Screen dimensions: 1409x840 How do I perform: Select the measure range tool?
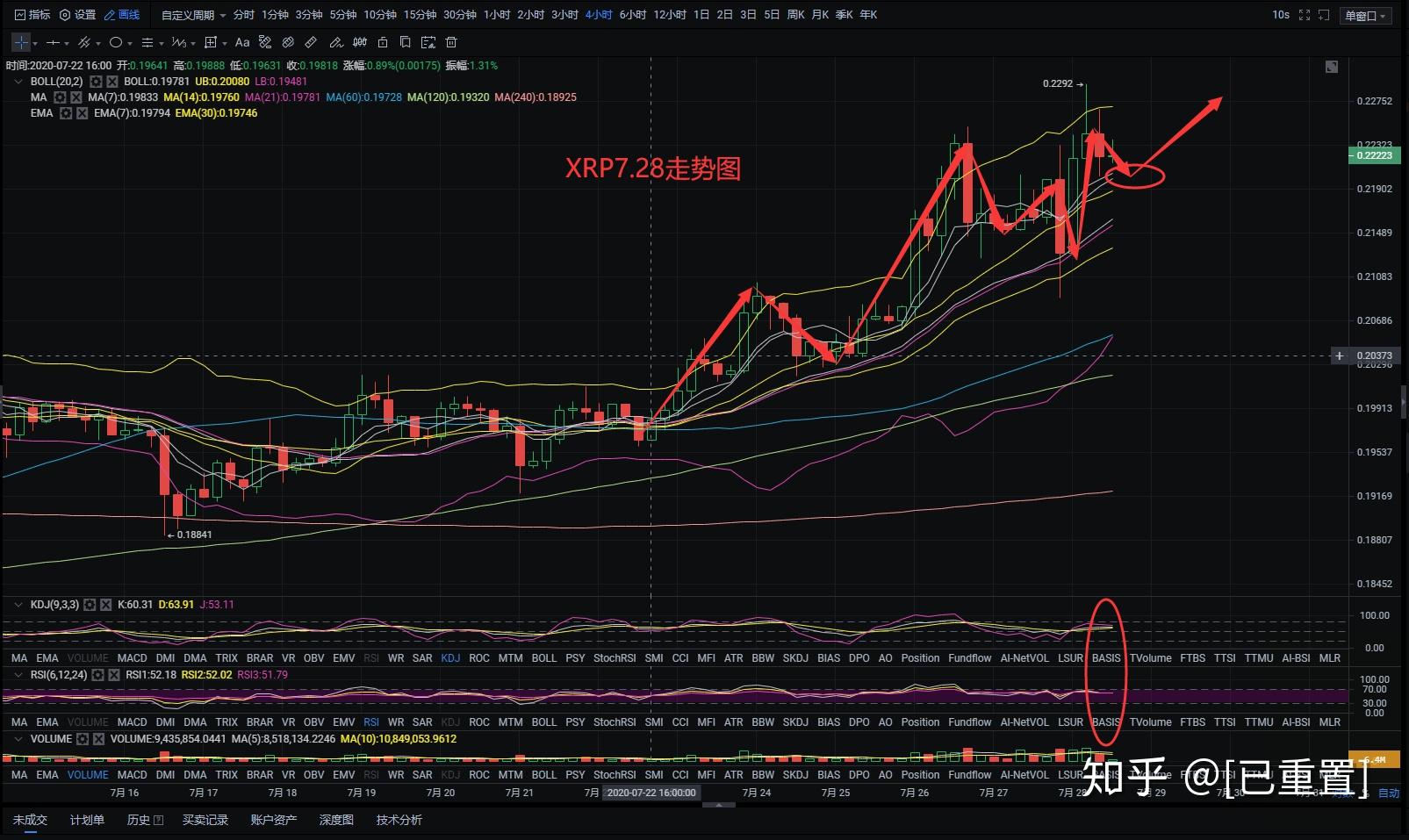click(x=211, y=42)
